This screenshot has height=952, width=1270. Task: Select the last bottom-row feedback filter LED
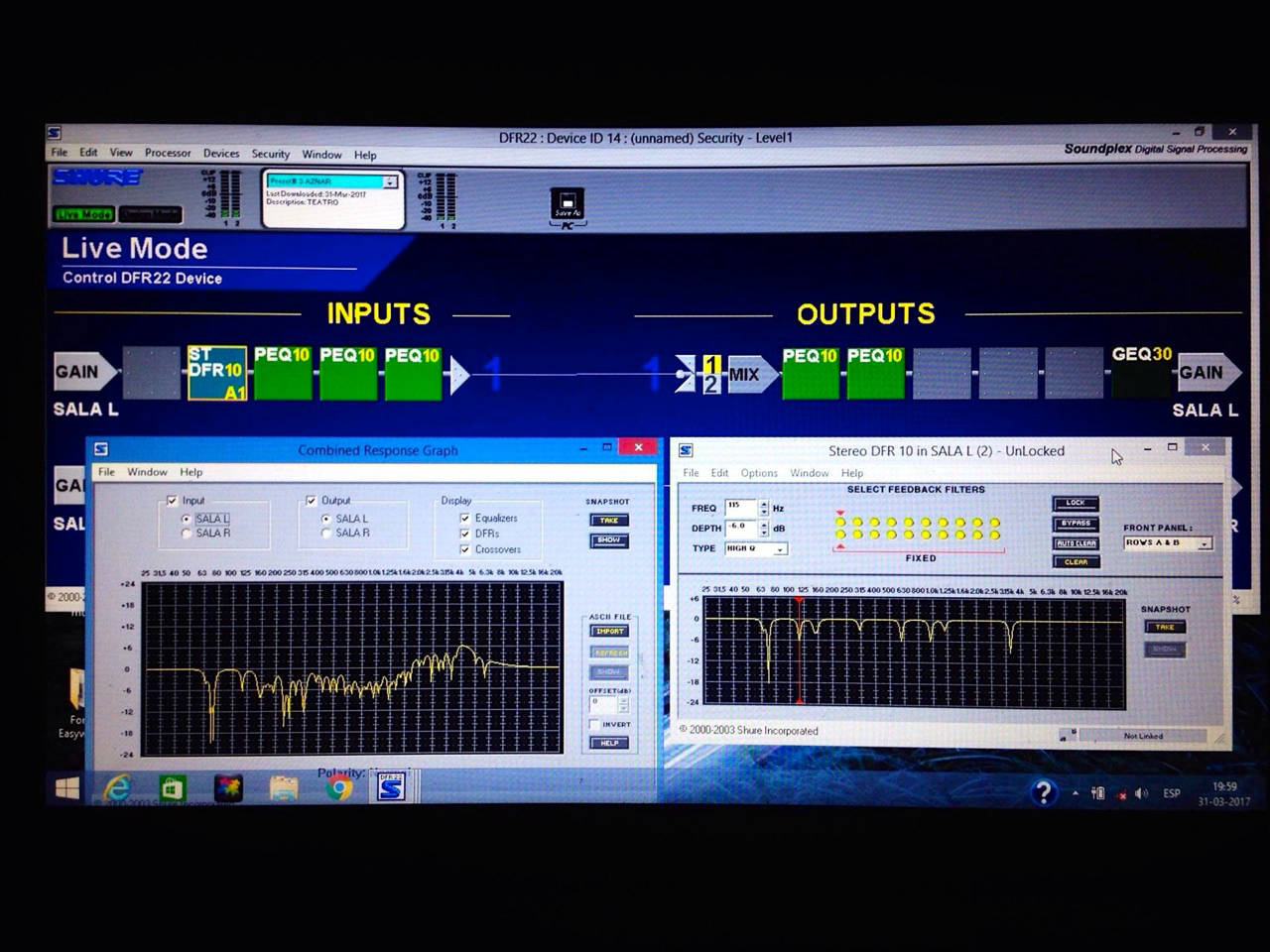click(x=994, y=535)
